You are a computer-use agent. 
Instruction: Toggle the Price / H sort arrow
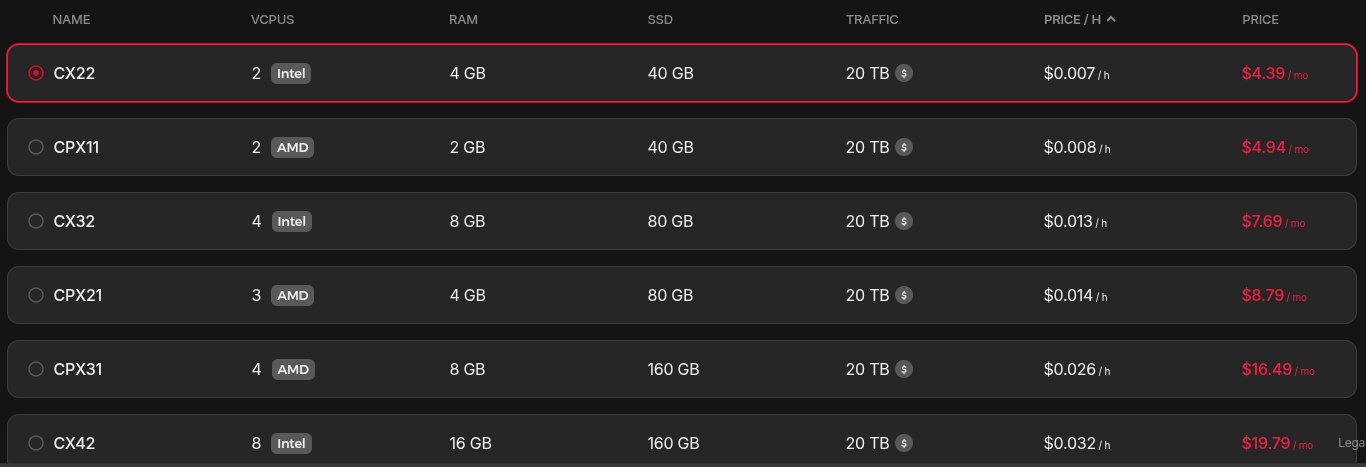click(1111, 19)
